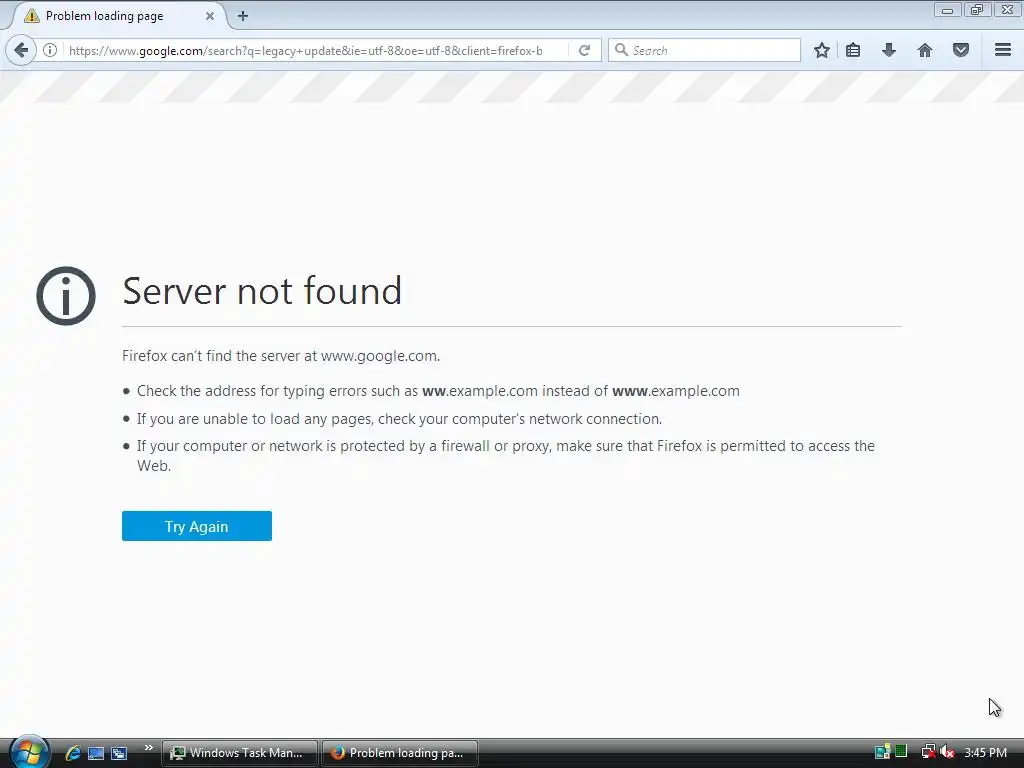Image resolution: width=1024 pixels, height=768 pixels.
Task: Click the green Task Manager CPU tray icon
Action: pyautogui.click(x=901, y=751)
